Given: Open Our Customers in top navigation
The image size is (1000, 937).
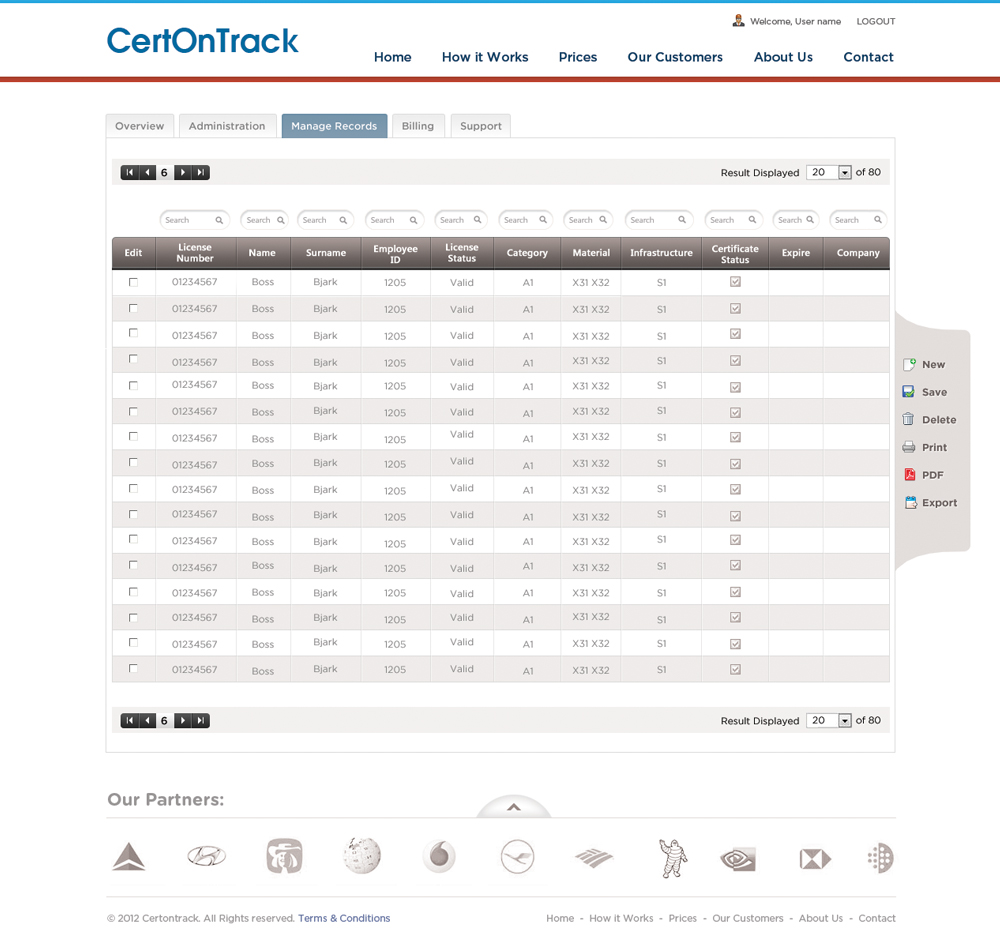Looking at the screenshot, I should 675,57.
